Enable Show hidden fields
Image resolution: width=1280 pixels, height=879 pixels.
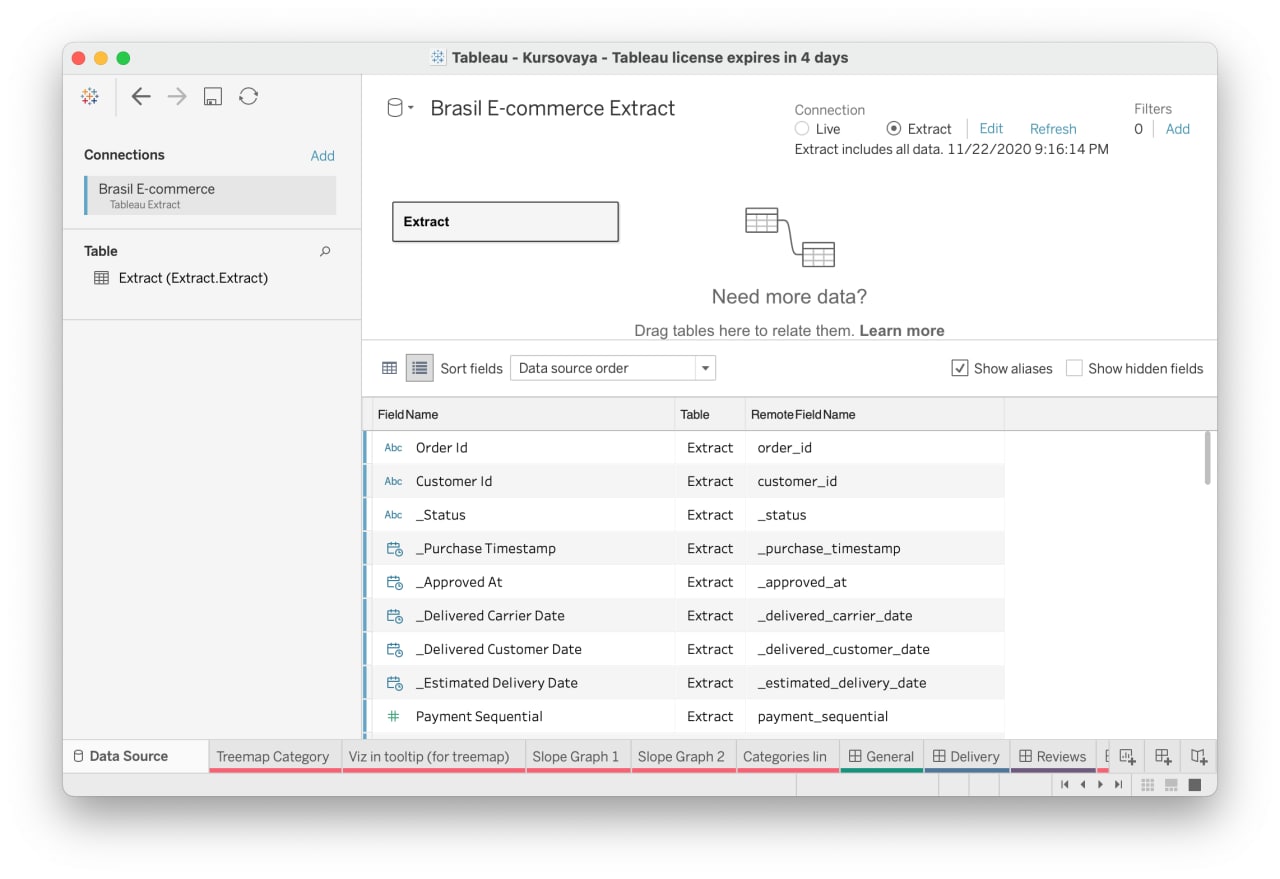pos(1074,368)
